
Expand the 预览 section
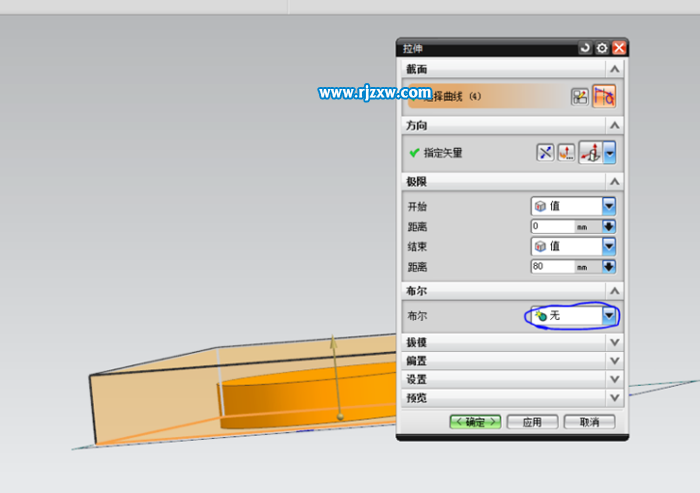tap(615, 398)
